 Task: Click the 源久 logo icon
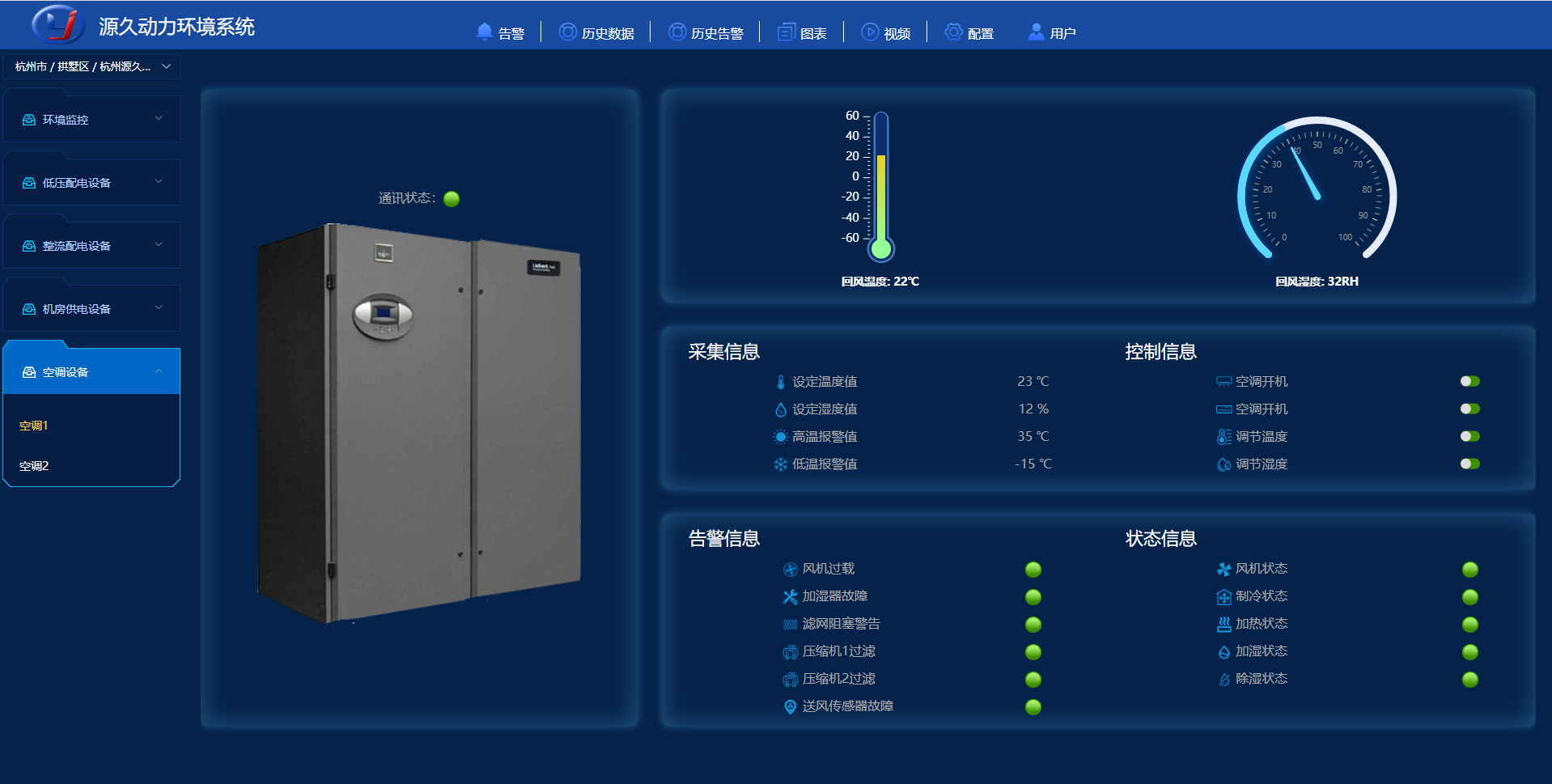click(x=57, y=24)
